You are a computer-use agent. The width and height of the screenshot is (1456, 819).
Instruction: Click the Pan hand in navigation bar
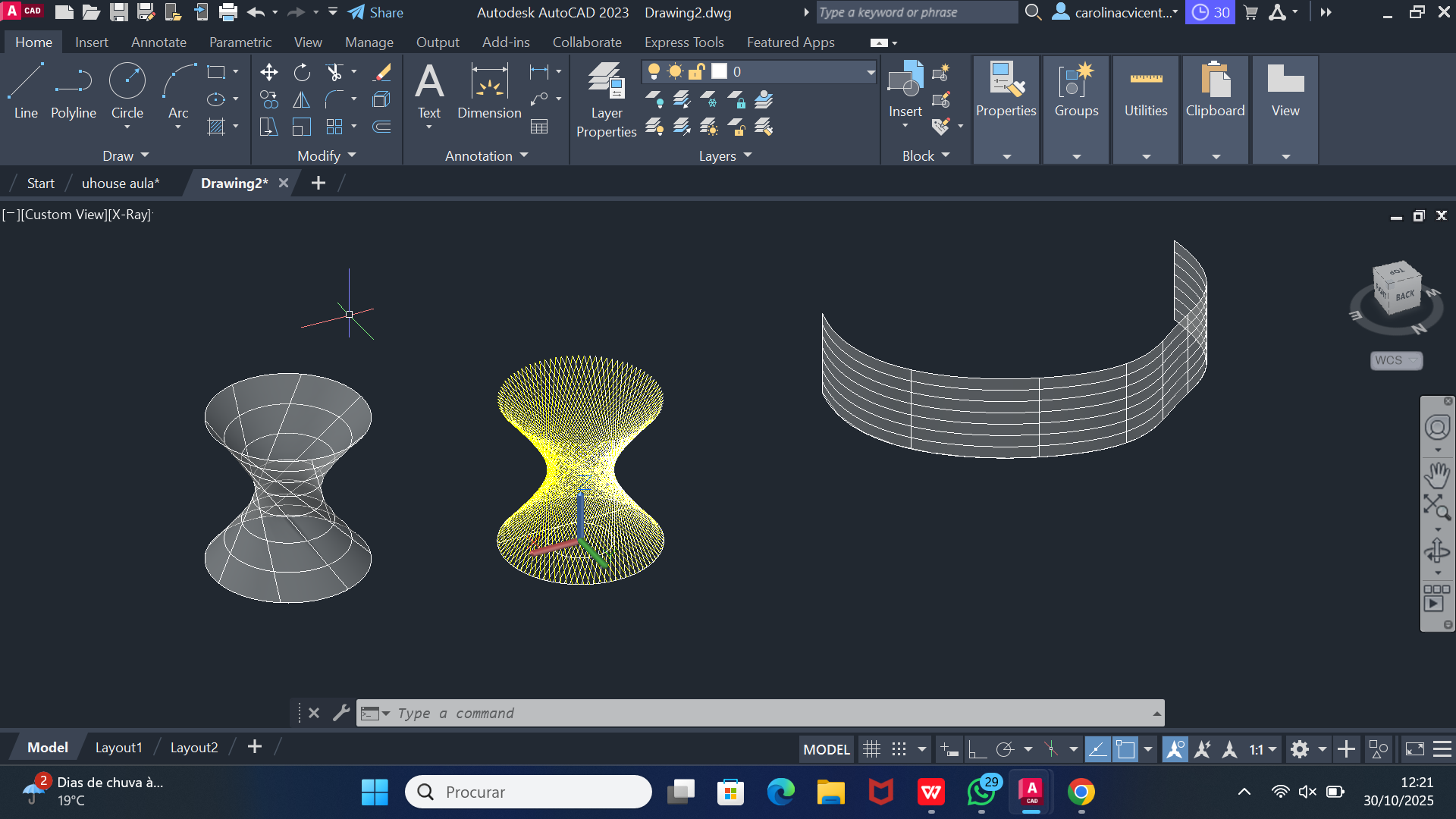click(x=1436, y=475)
